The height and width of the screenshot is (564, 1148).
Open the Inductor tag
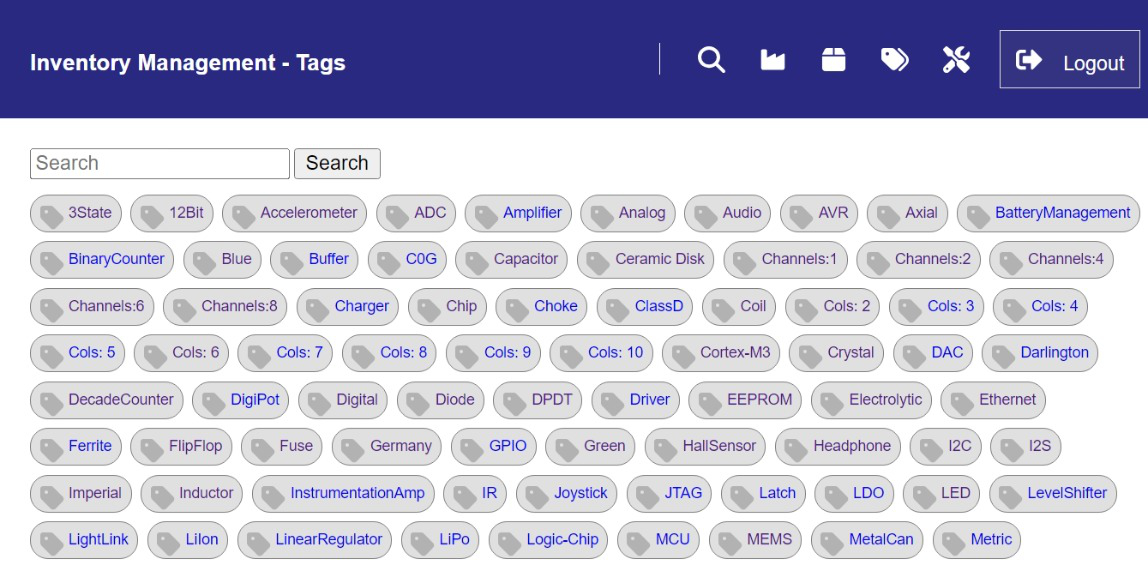[192, 494]
